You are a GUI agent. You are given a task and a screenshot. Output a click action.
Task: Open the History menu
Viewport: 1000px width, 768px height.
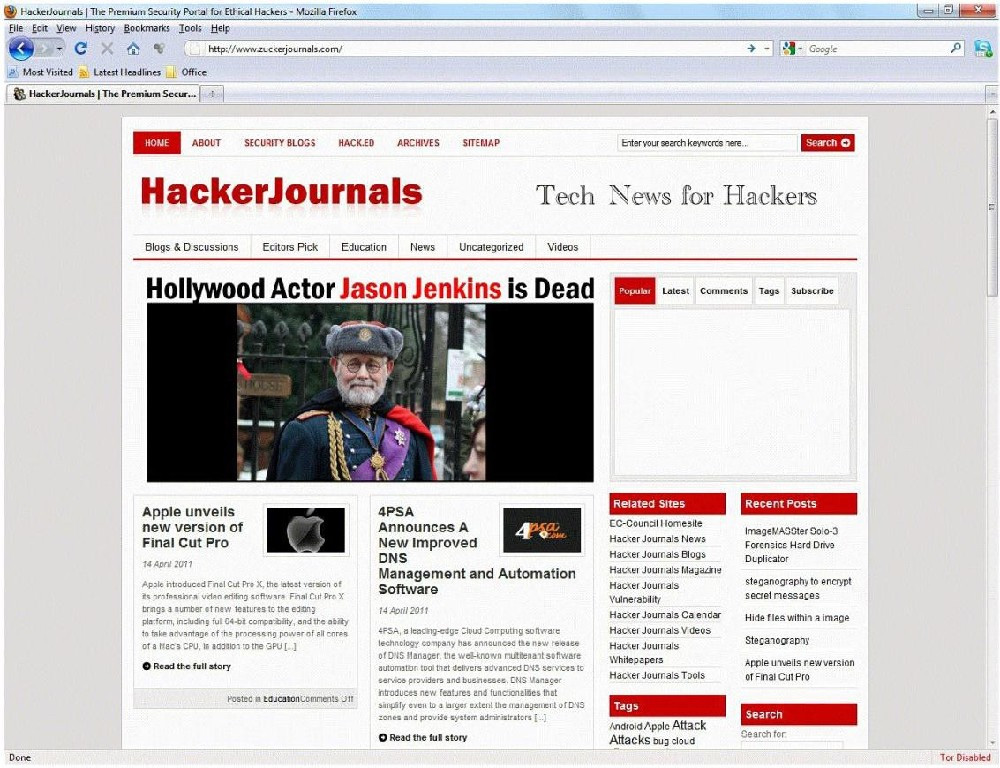100,28
